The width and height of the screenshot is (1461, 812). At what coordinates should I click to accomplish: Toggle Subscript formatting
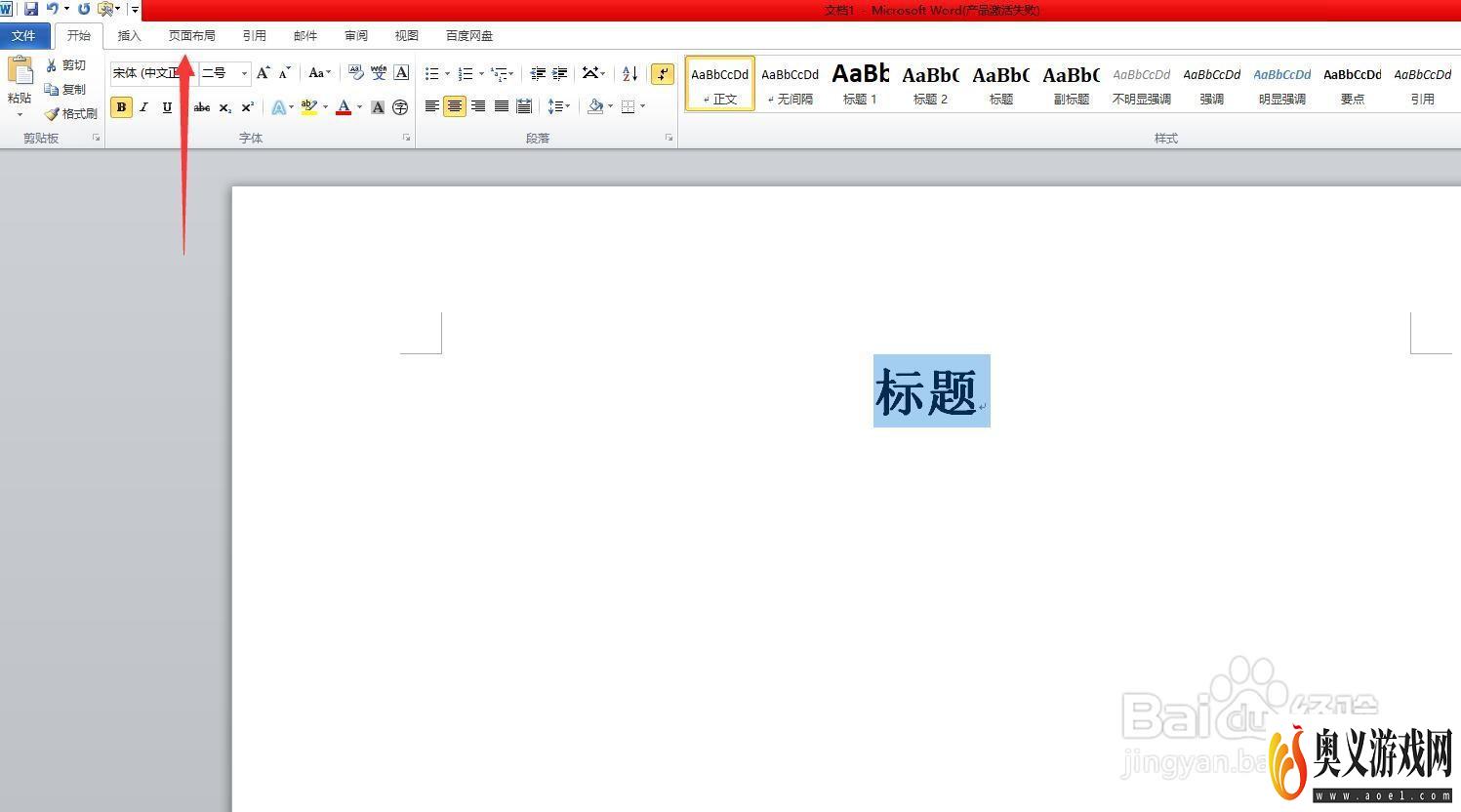[x=225, y=107]
